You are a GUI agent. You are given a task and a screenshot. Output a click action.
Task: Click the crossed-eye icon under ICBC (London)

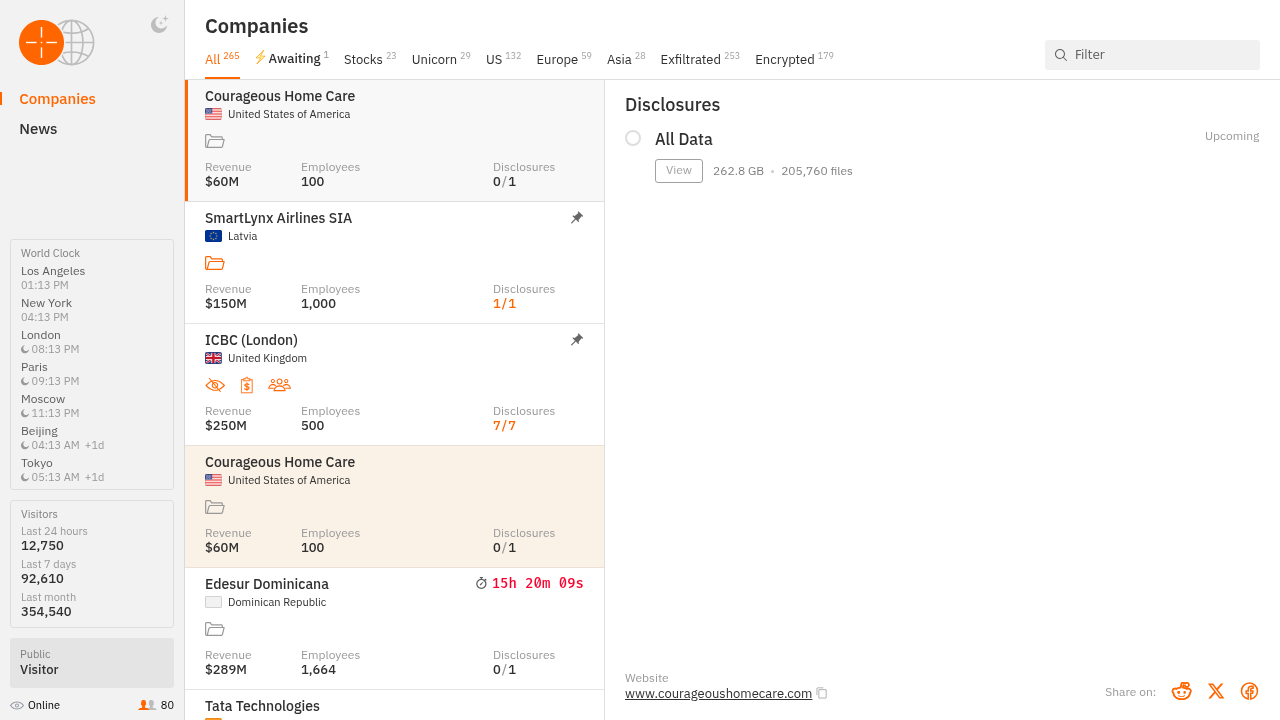click(x=215, y=385)
